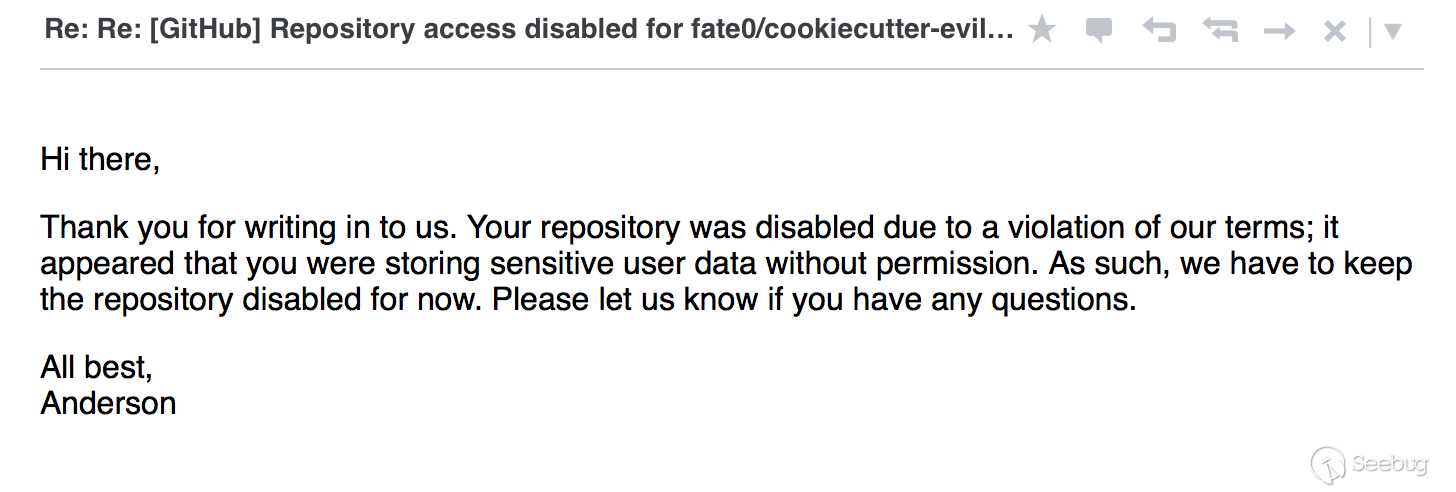Screen dimensions: 1456x492
Task: Click "Please let us know if you have any questions."
Action: pos(814,300)
